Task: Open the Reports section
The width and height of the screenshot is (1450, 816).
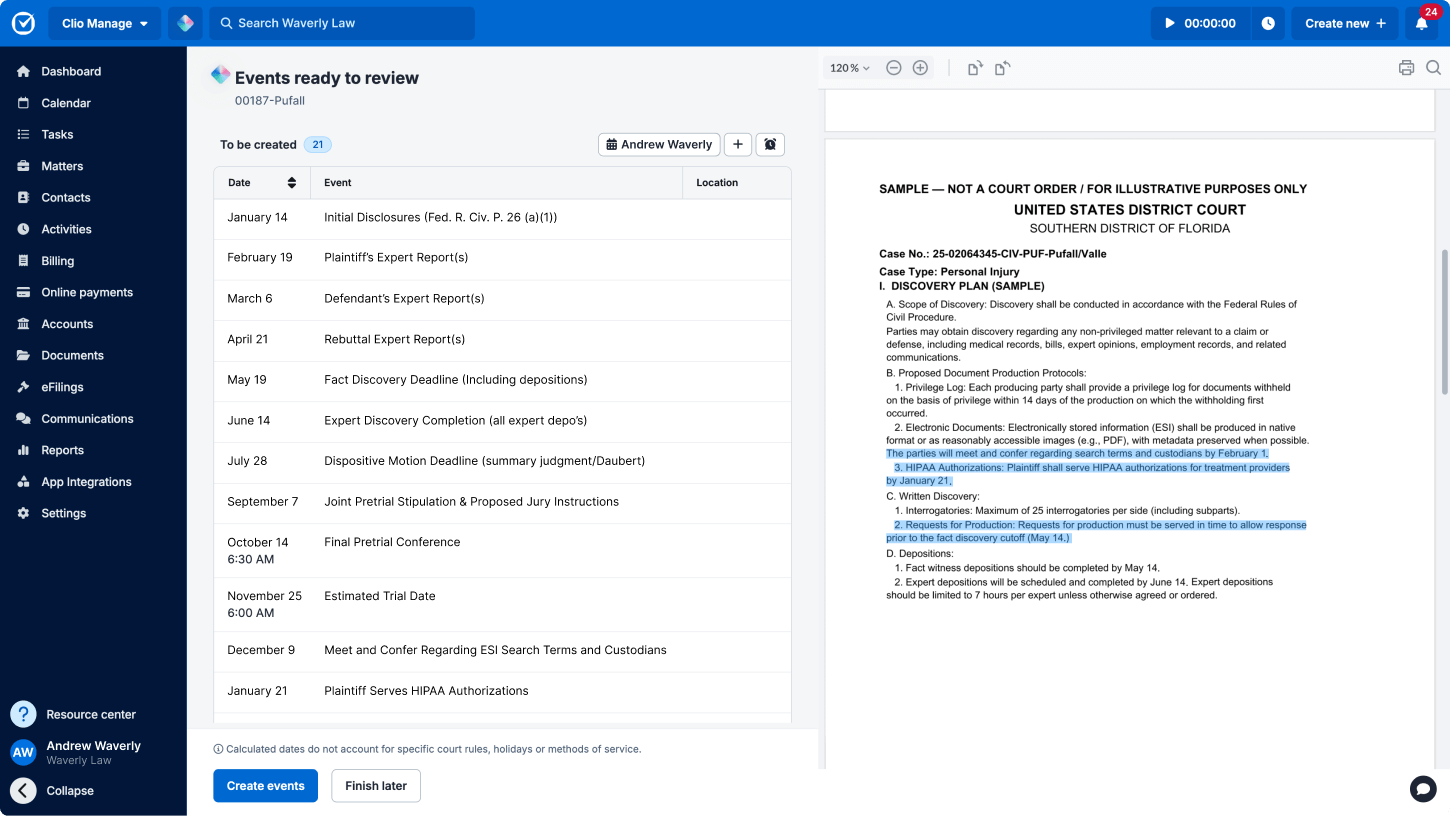Action: (62, 450)
